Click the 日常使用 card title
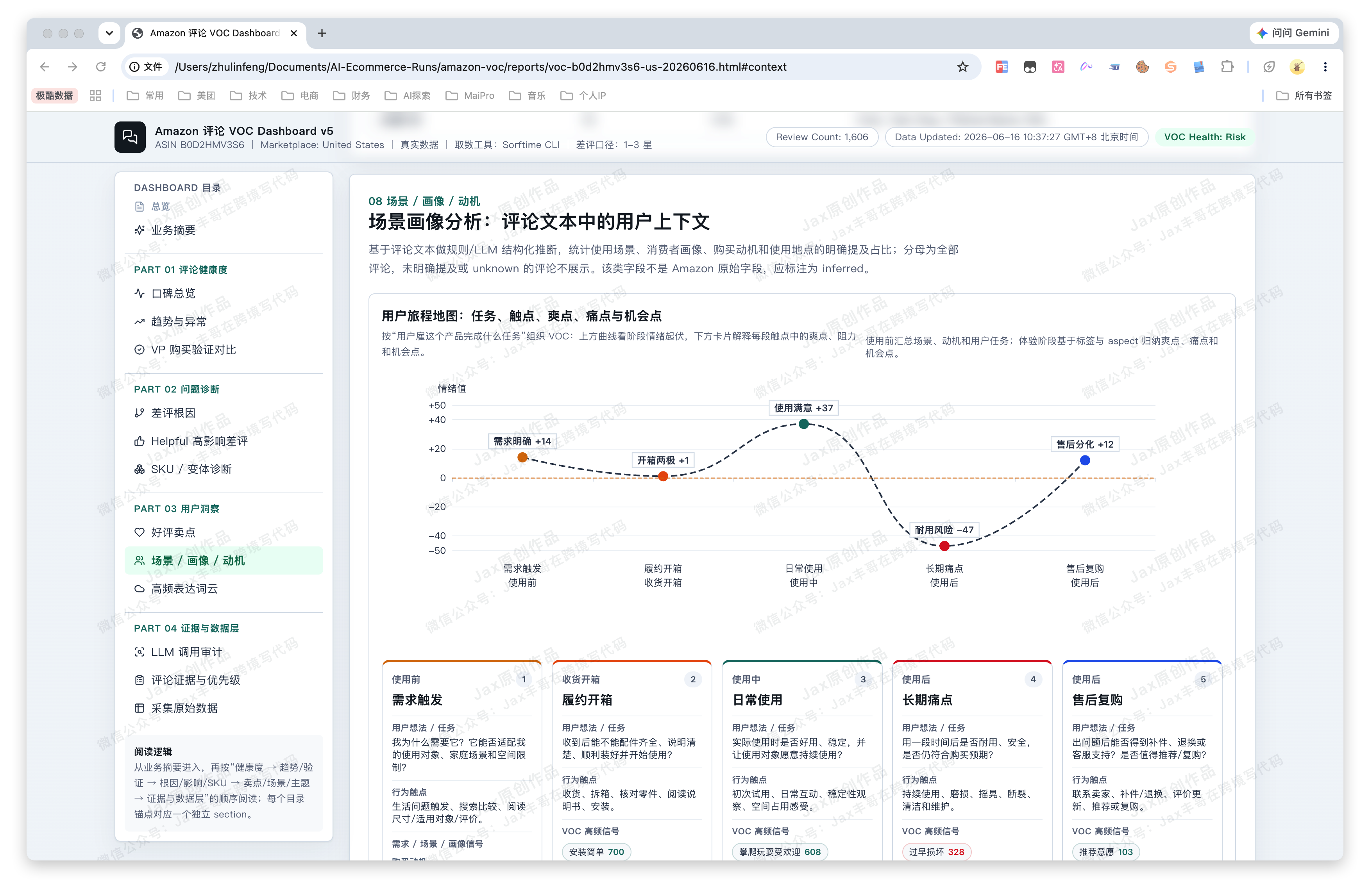 (757, 700)
